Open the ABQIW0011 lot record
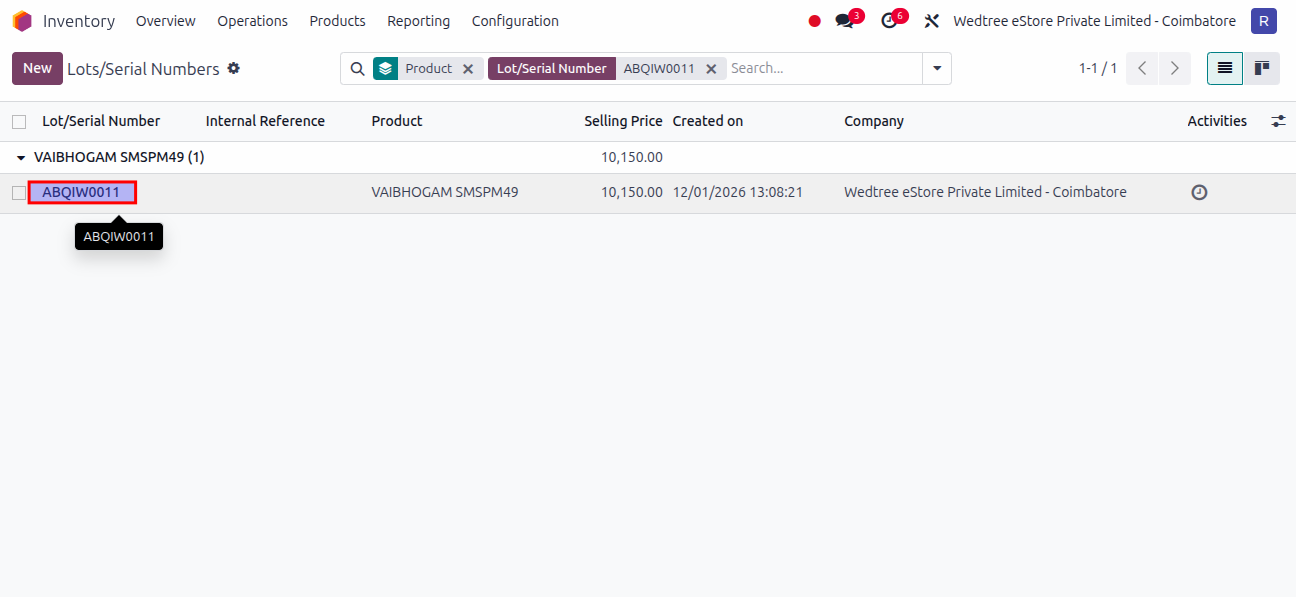This screenshot has width=1296, height=597. [x=81, y=192]
